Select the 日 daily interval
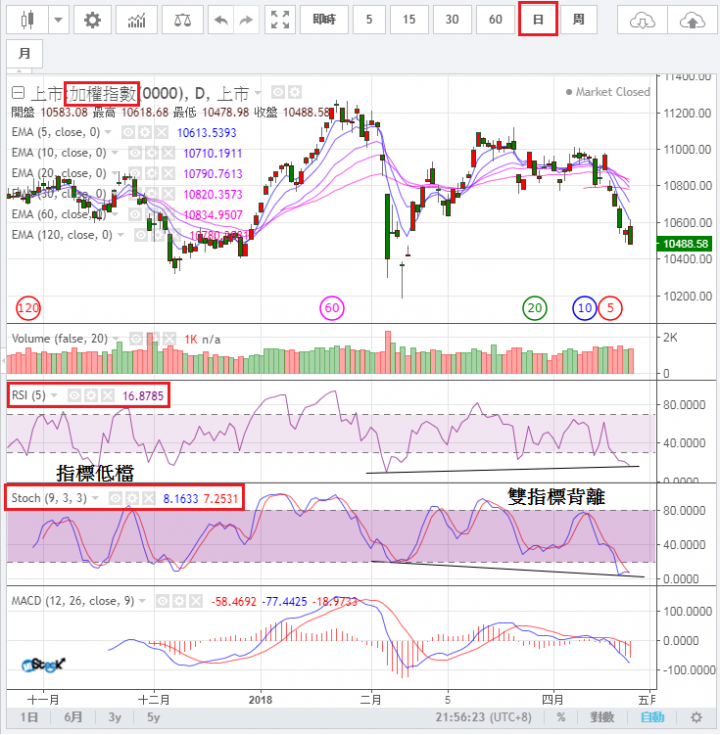This screenshot has height=735, width=720. point(538,20)
